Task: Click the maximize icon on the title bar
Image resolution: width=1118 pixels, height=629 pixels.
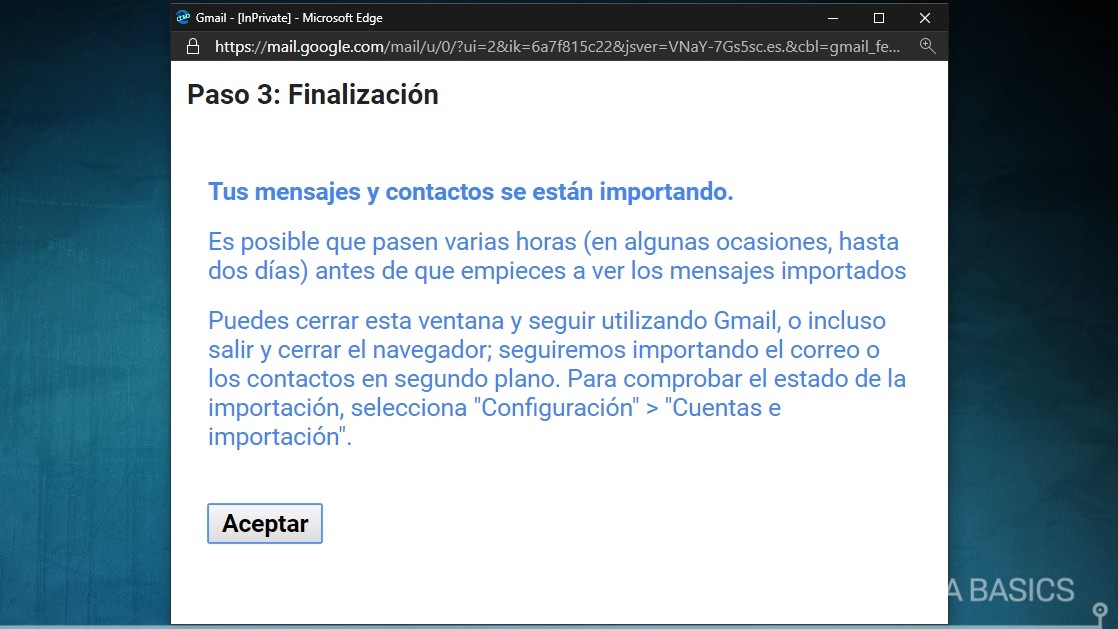Action: click(879, 17)
